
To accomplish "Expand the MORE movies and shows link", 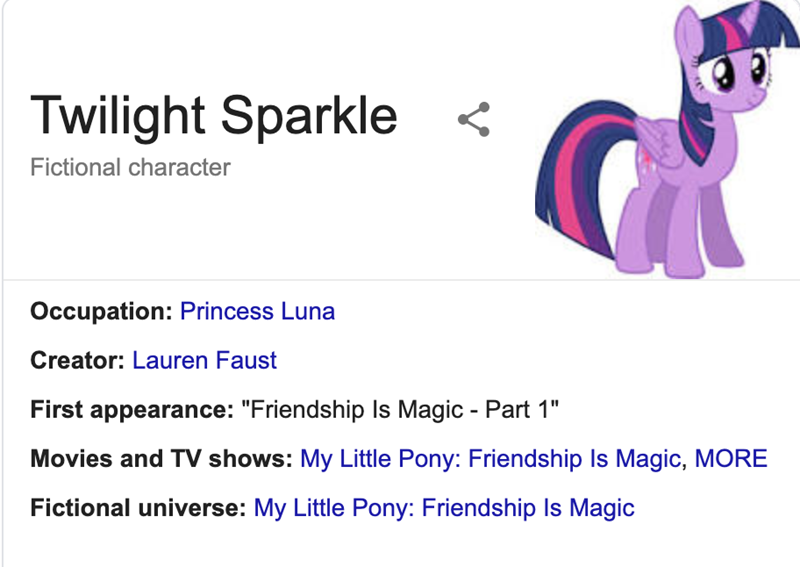I will point(731,459).
